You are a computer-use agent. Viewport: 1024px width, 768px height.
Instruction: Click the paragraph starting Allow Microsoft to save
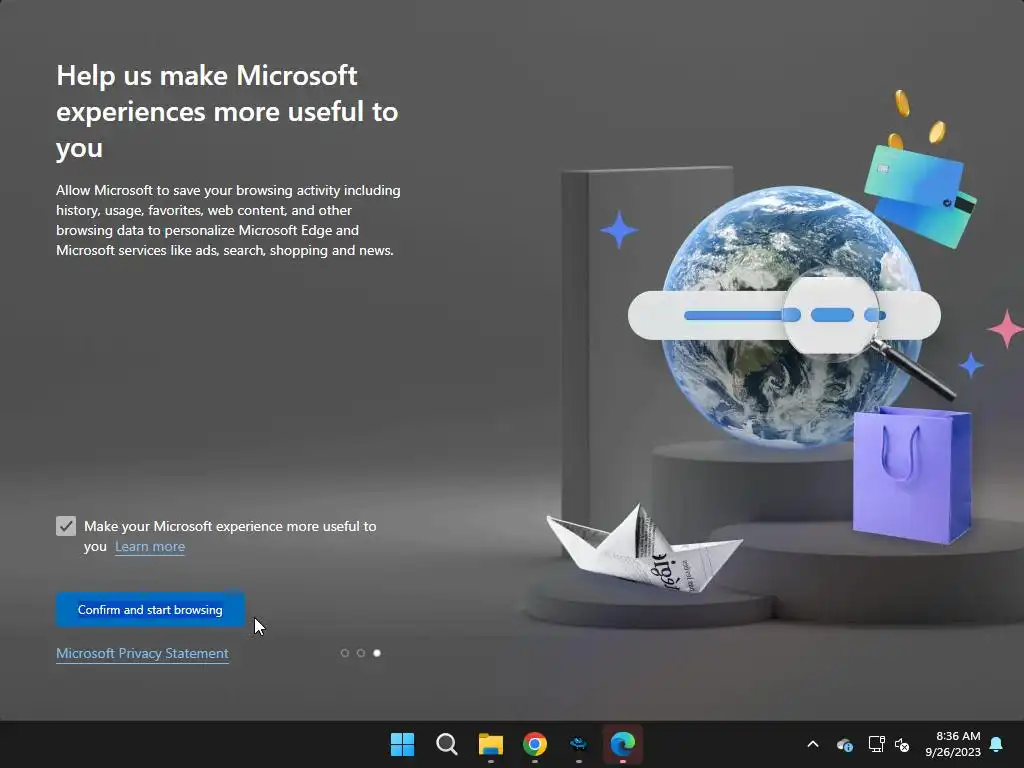pos(228,220)
